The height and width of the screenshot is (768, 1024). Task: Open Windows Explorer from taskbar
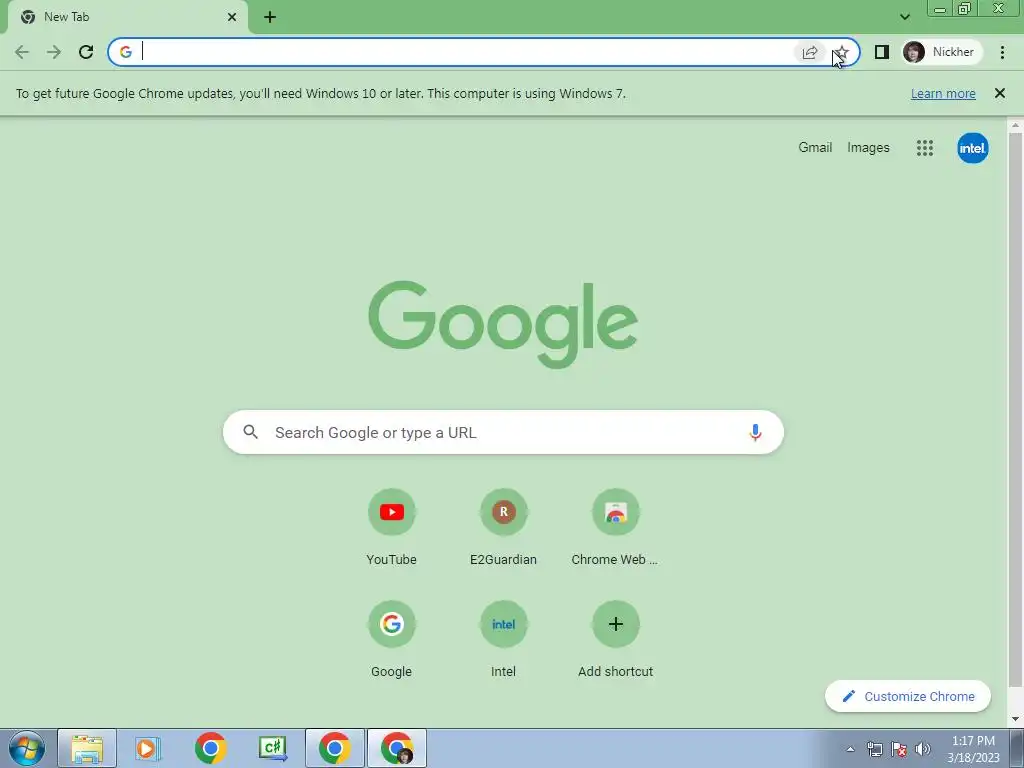[x=87, y=748]
